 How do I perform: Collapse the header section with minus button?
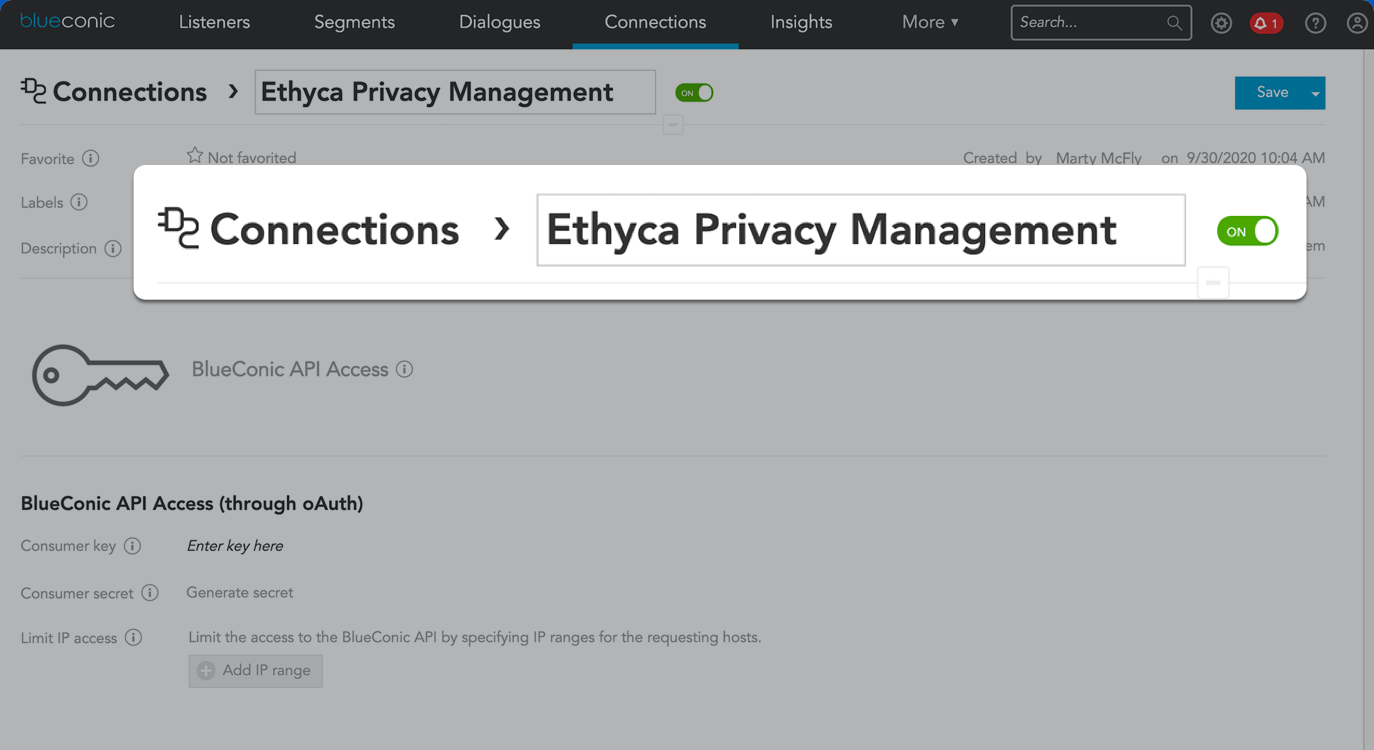coord(1212,283)
